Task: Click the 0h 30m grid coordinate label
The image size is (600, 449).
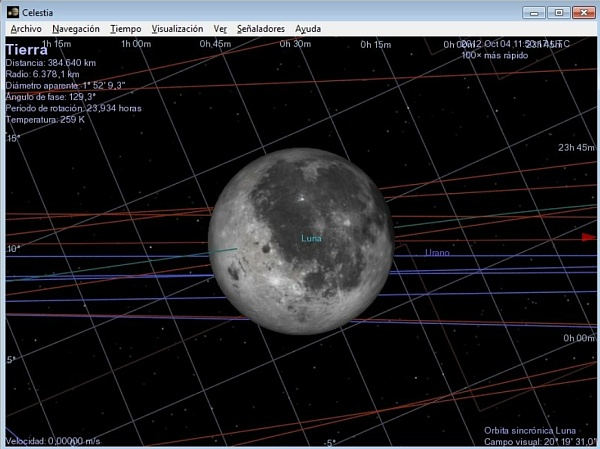Action: click(x=295, y=44)
